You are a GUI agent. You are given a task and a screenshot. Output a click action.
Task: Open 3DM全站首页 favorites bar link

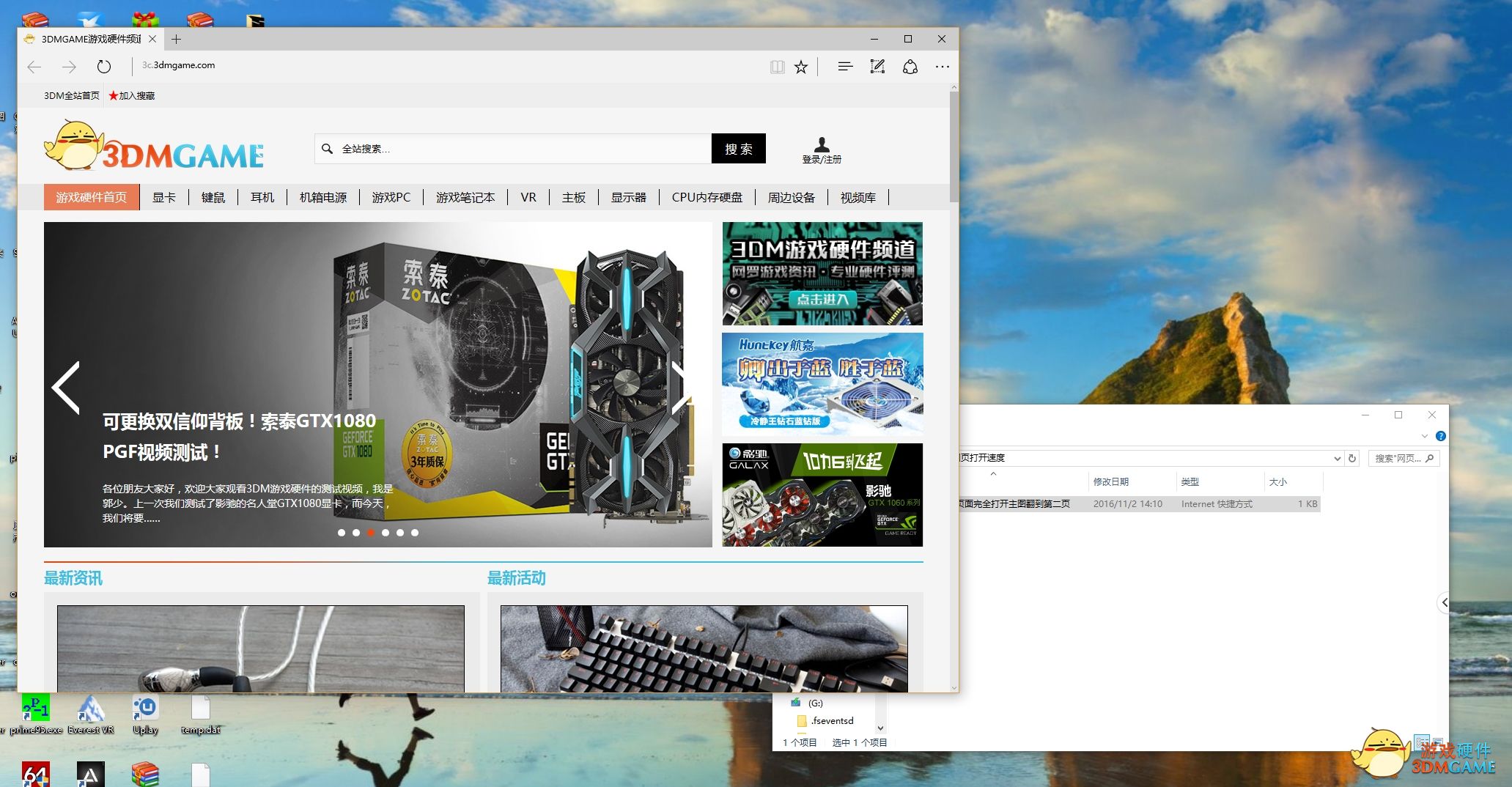pos(71,95)
